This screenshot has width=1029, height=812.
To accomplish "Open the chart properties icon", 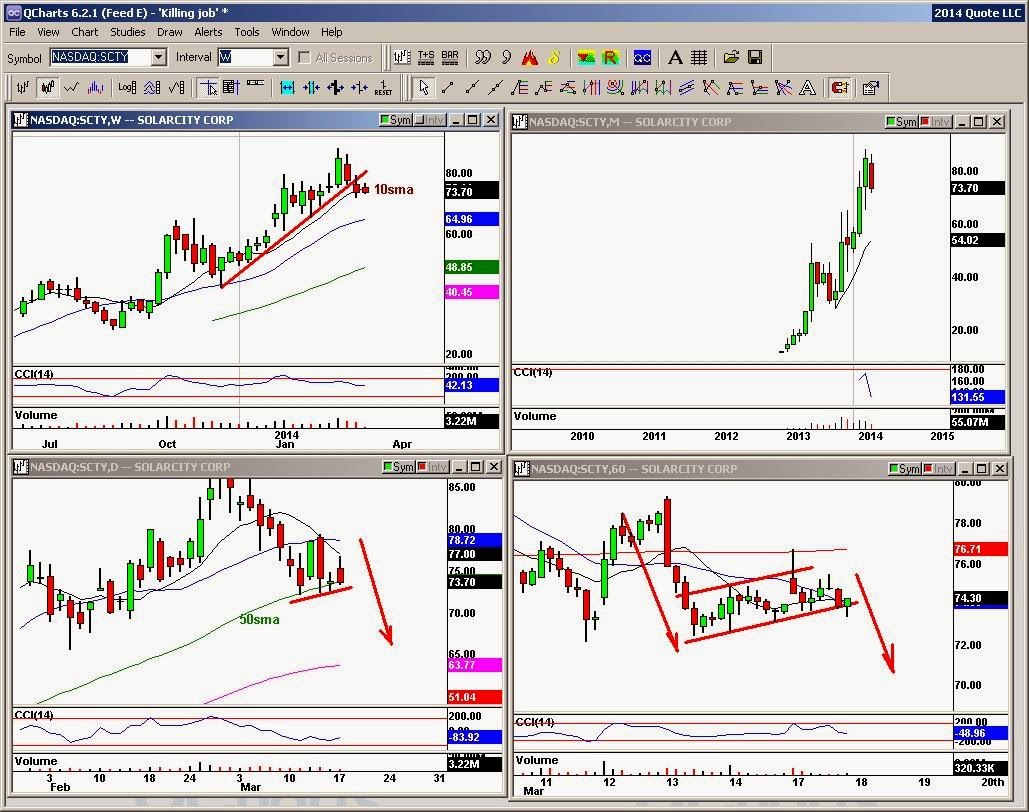I will [871, 87].
